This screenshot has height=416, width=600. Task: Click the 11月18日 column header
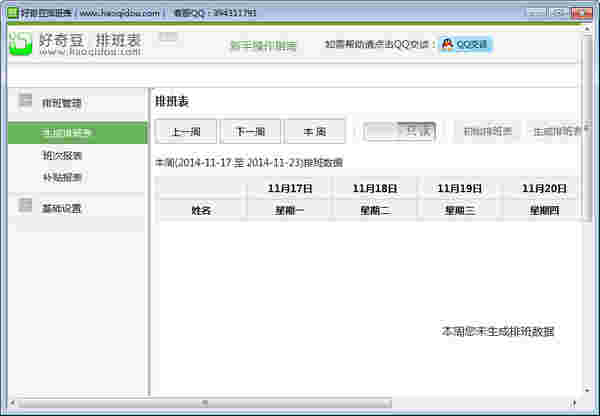pos(375,188)
